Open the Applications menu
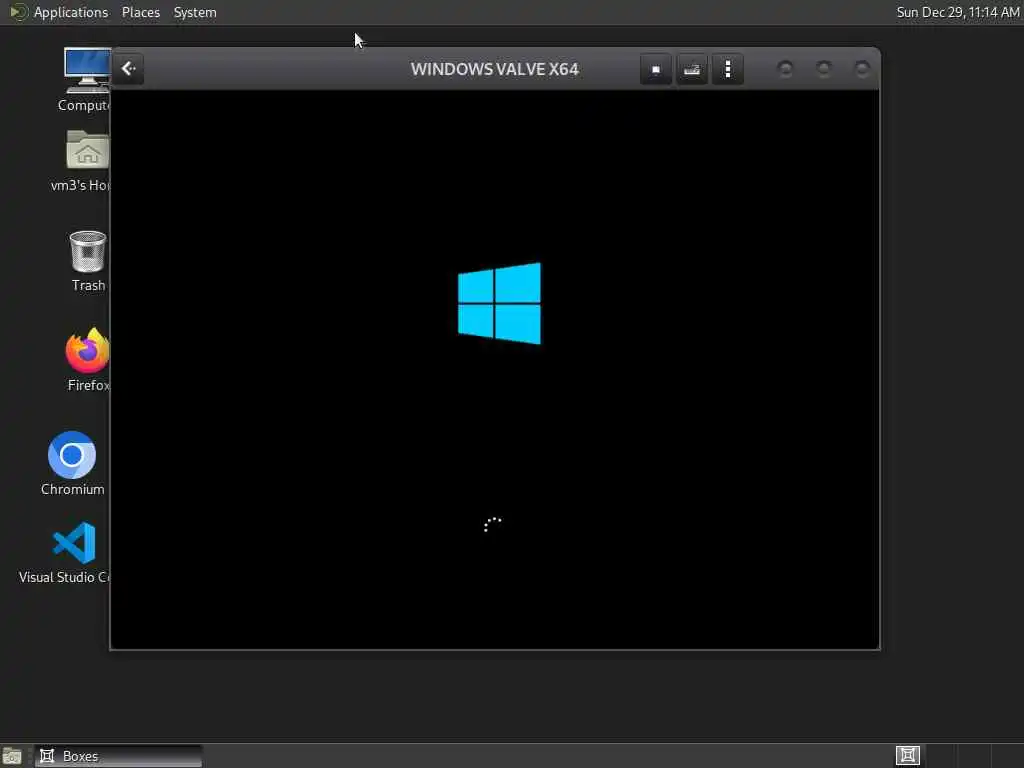1024x768 pixels. pyautogui.click(x=71, y=12)
